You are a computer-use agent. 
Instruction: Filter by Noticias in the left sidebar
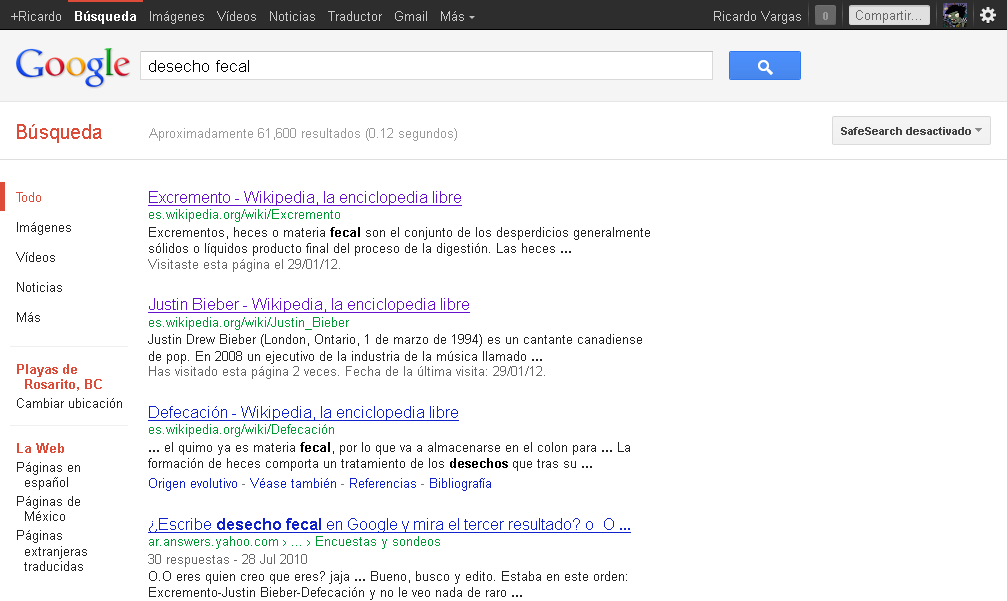pyautogui.click(x=39, y=287)
